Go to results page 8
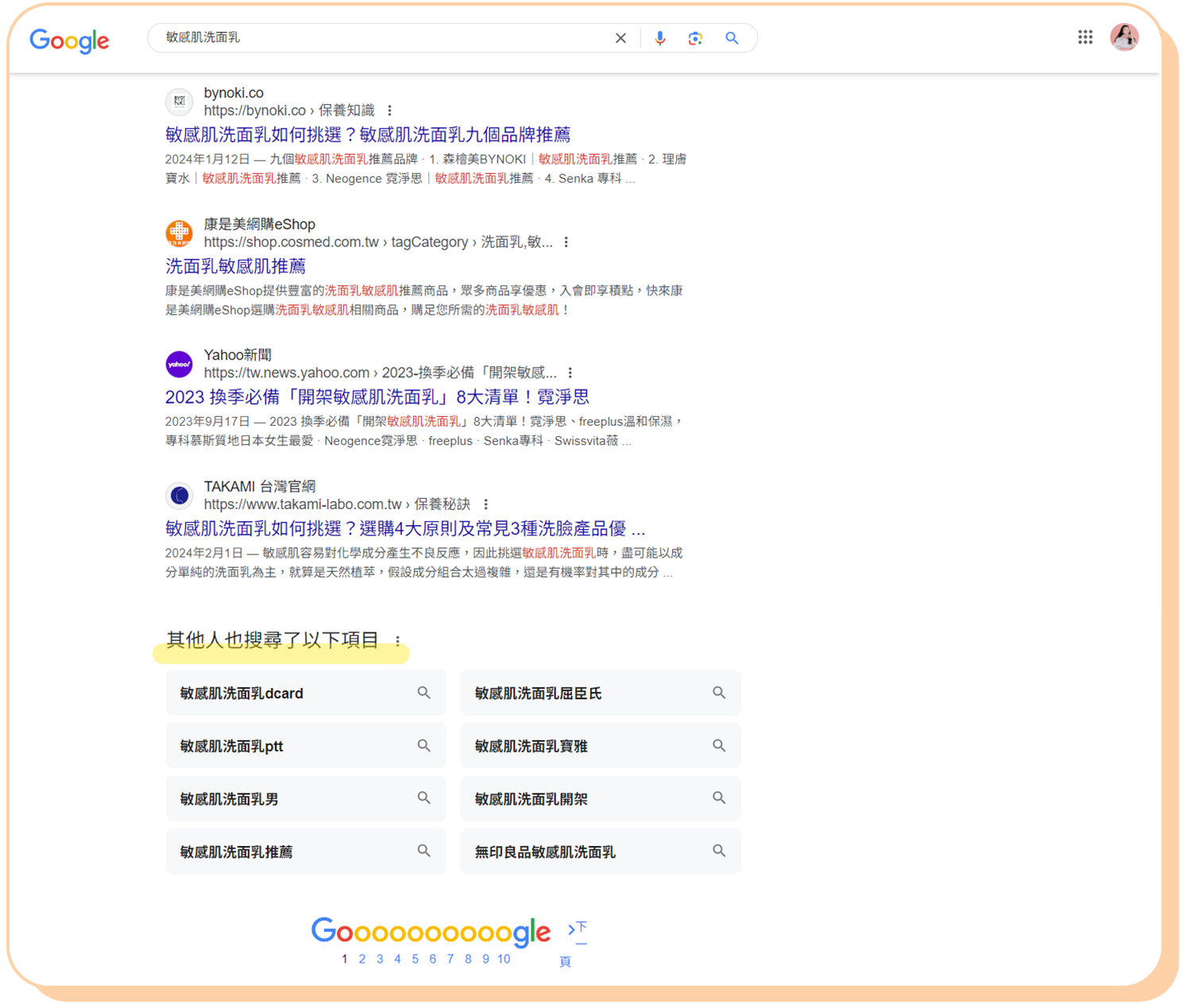 pyautogui.click(x=468, y=959)
